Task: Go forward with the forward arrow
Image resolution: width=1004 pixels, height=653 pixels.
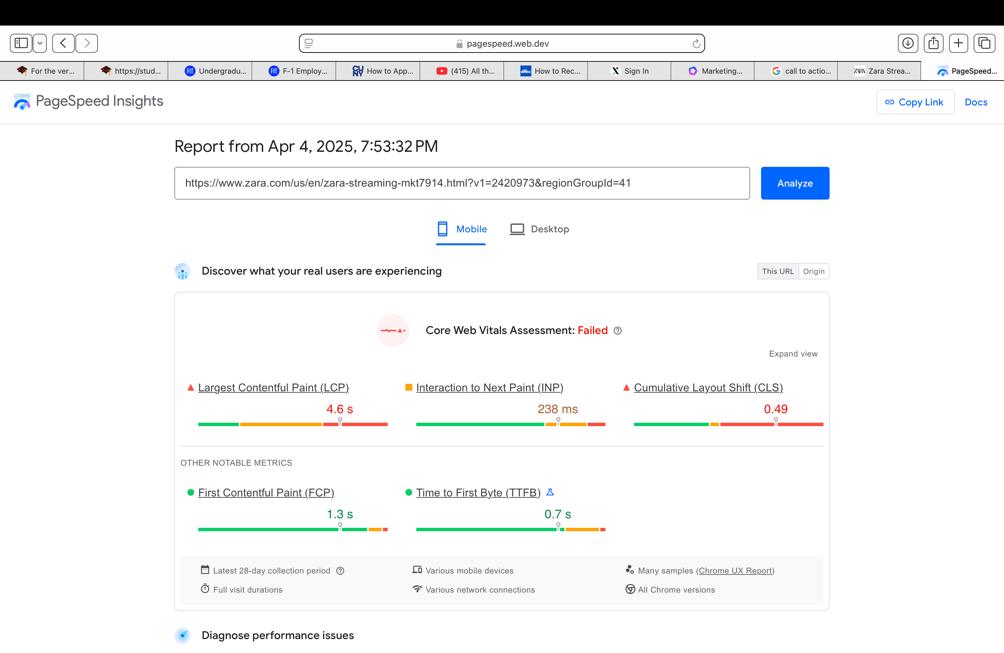Action: 87,43
